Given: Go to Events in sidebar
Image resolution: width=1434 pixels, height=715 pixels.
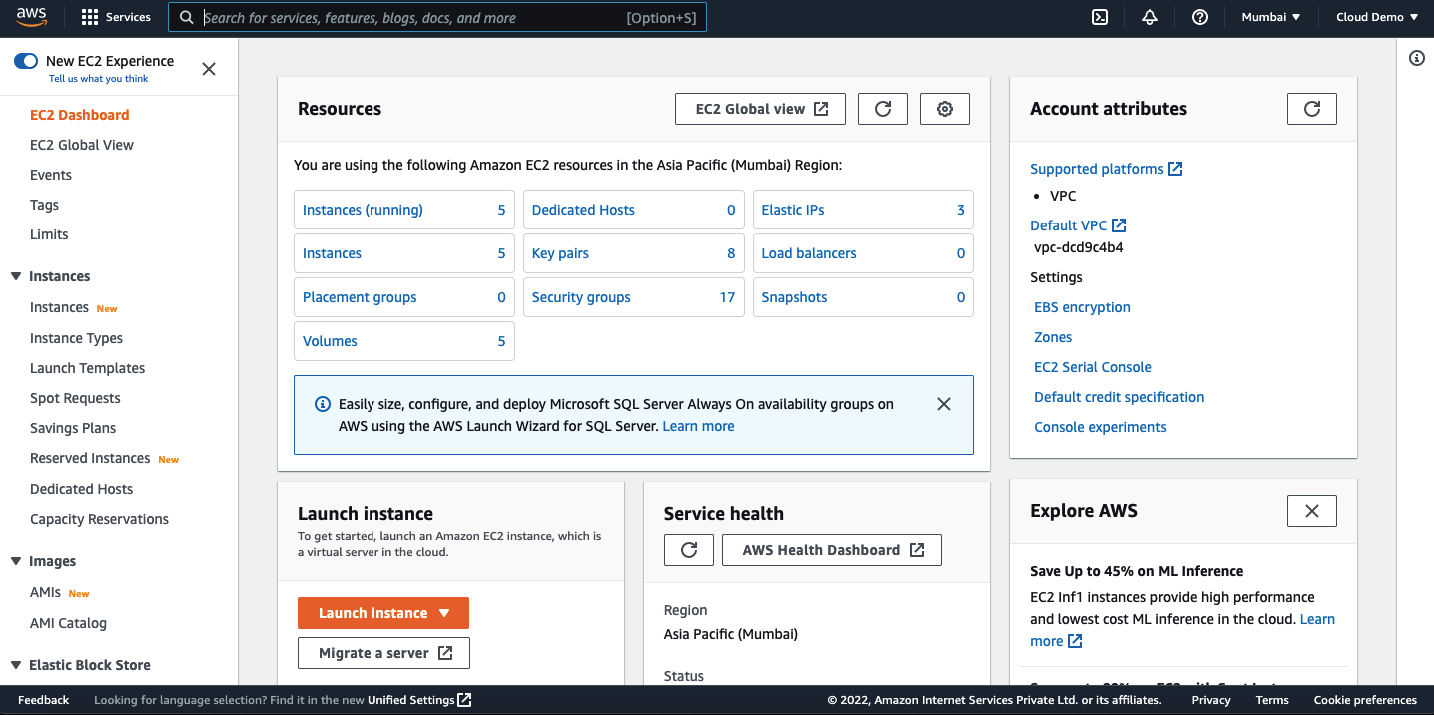Looking at the screenshot, I should click(51, 175).
